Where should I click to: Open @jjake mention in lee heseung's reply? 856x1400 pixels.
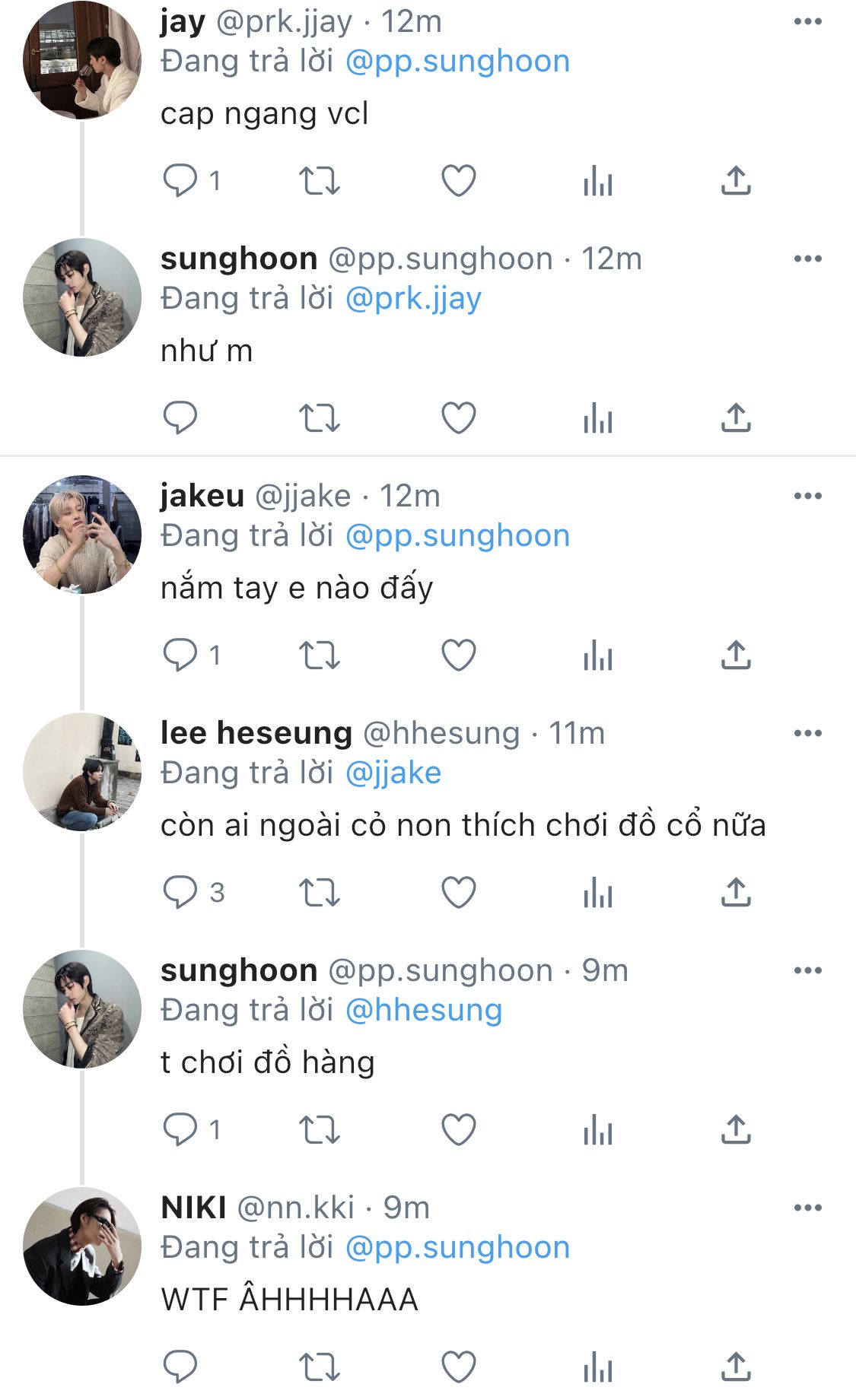click(393, 773)
